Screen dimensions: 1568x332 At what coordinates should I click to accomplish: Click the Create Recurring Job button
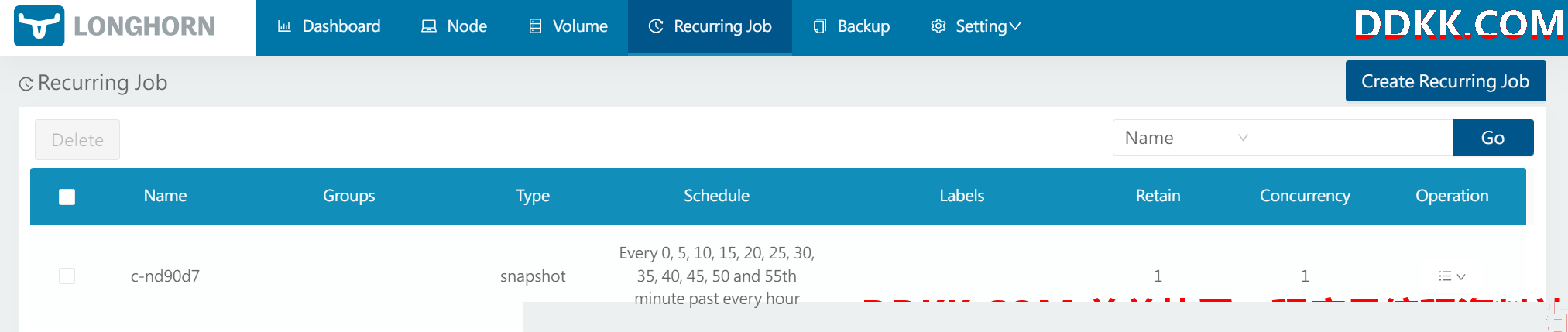(1446, 81)
